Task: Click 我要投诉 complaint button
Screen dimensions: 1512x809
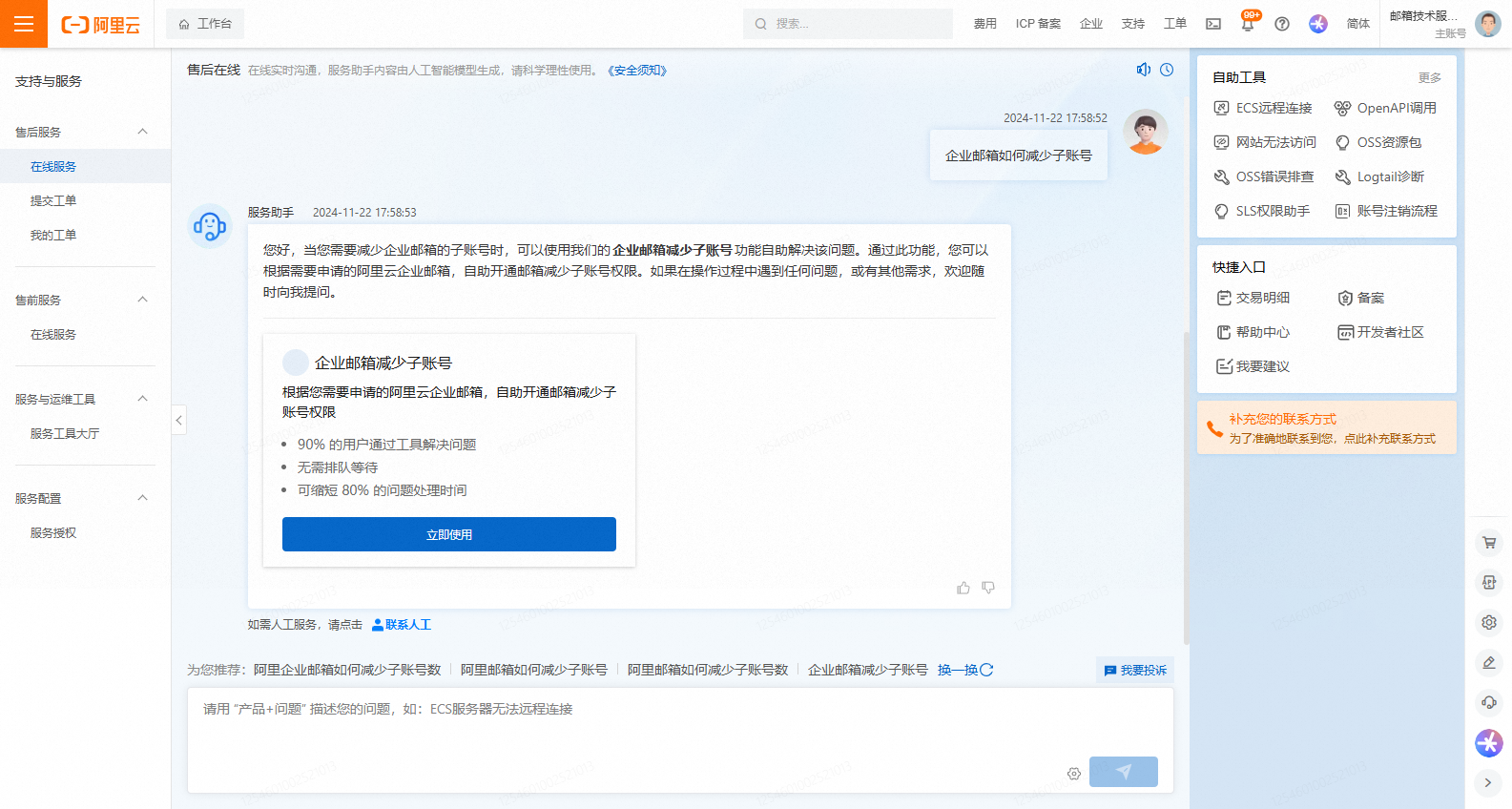Action: 1135,671
